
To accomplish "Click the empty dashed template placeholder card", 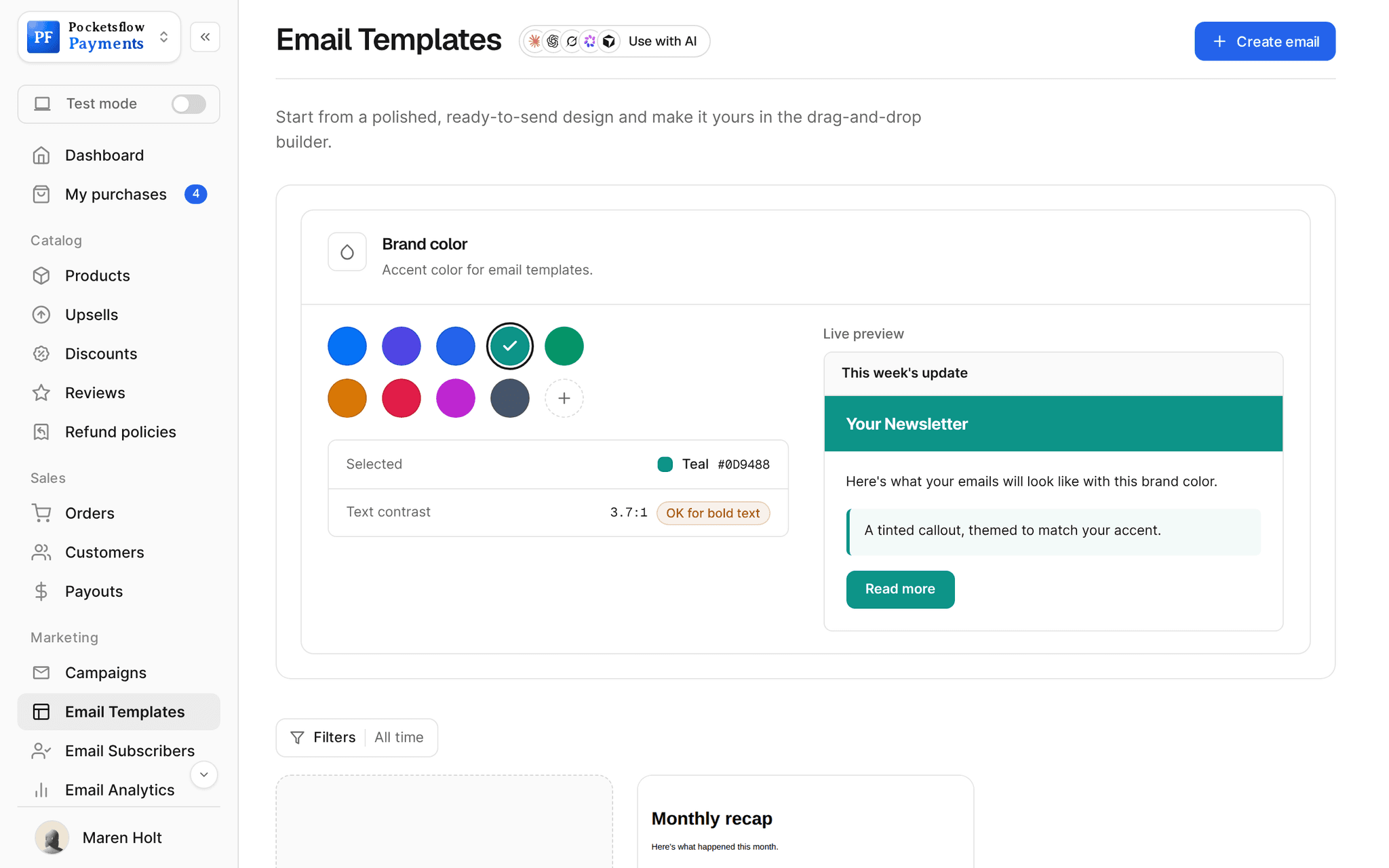I will (x=444, y=822).
